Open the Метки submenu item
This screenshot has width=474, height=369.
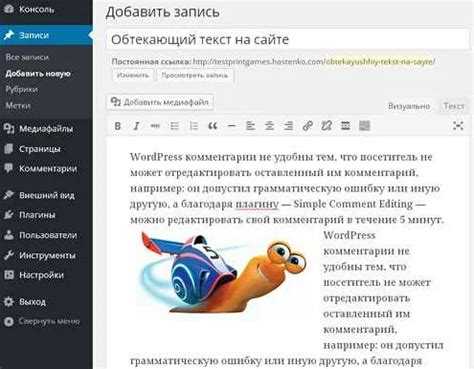(x=18, y=106)
